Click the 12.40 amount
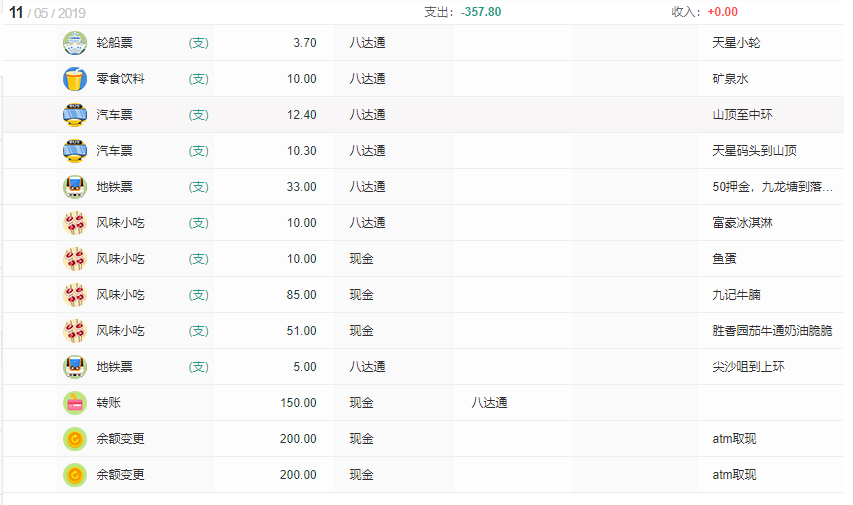The width and height of the screenshot is (853, 505). pos(301,115)
